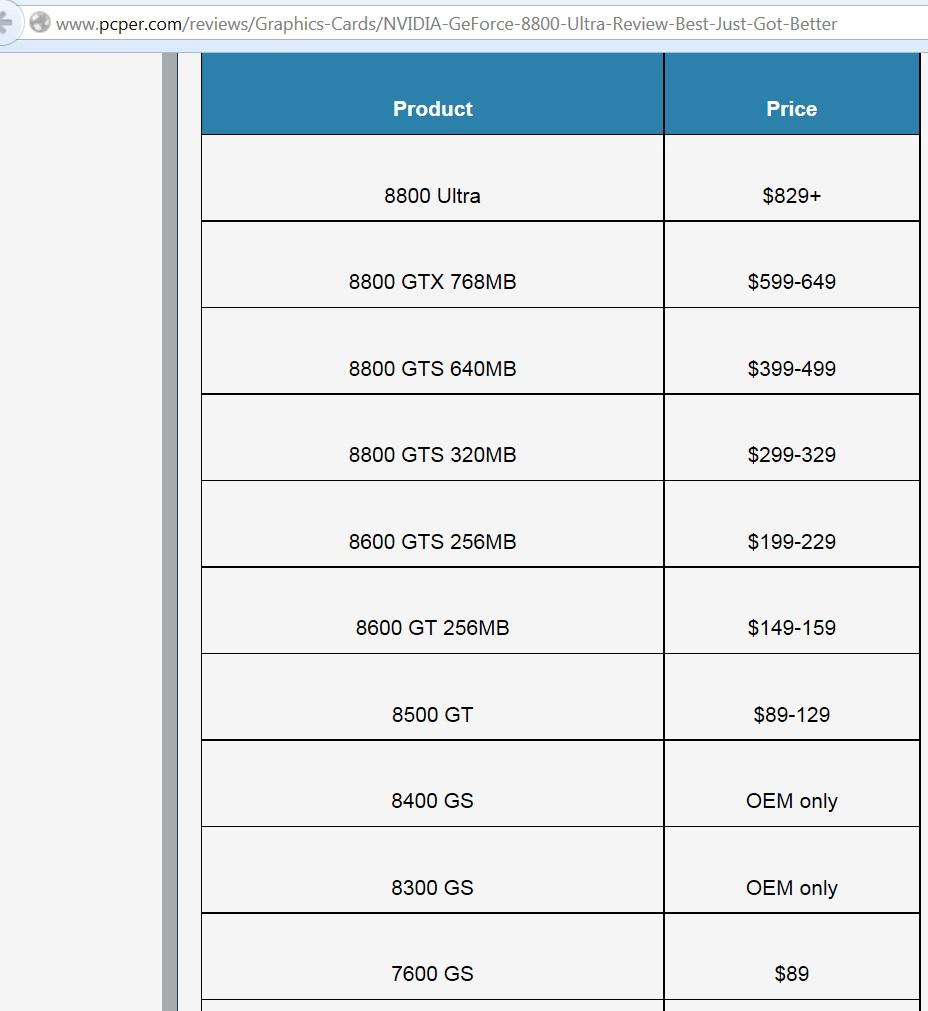Click the globe site identity icon
The height and width of the screenshot is (1011, 928).
point(40,23)
